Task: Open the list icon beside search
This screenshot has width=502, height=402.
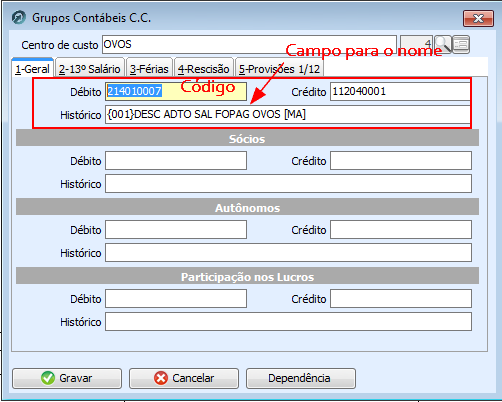Action: pyautogui.click(x=461, y=44)
